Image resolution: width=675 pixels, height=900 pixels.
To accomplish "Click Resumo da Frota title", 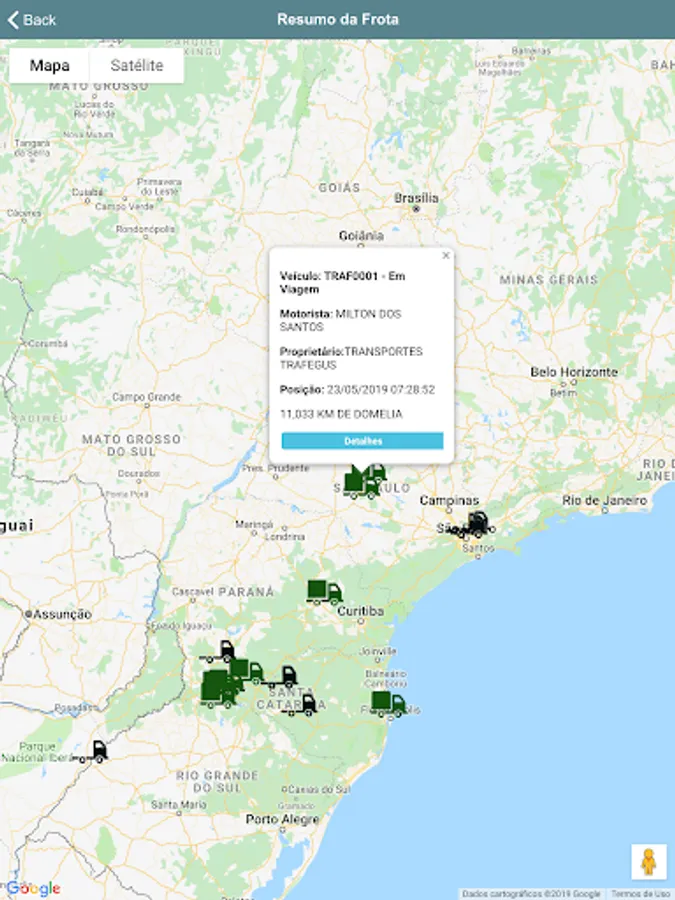I will 338,20.
